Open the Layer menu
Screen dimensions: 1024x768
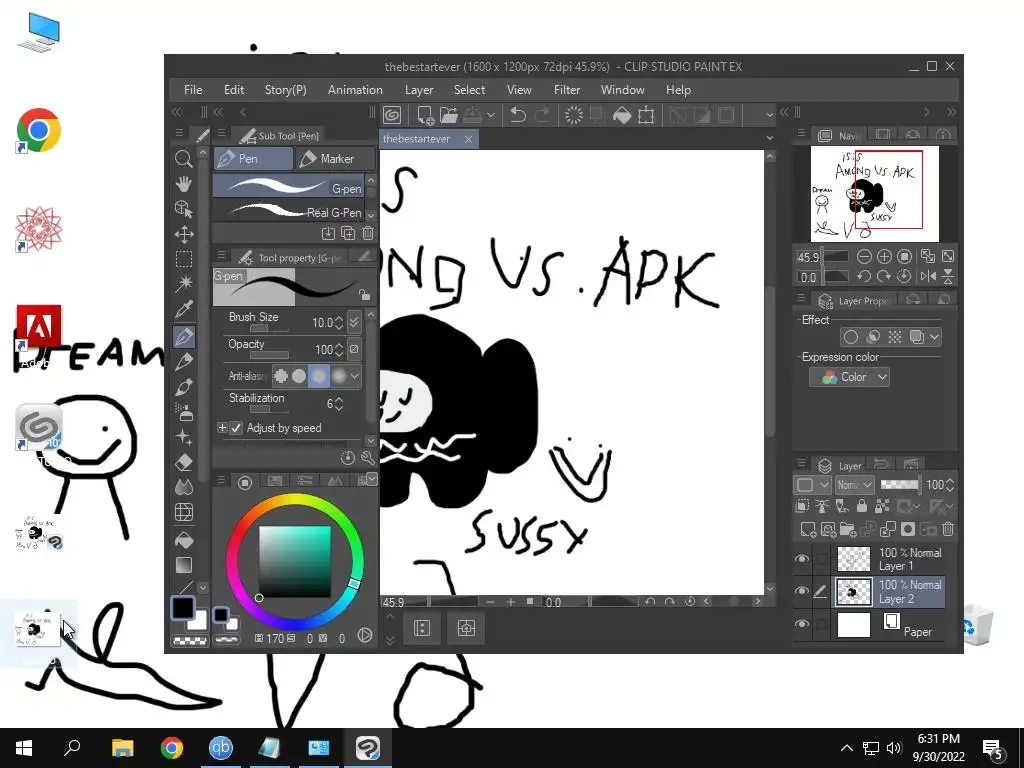pyautogui.click(x=419, y=90)
